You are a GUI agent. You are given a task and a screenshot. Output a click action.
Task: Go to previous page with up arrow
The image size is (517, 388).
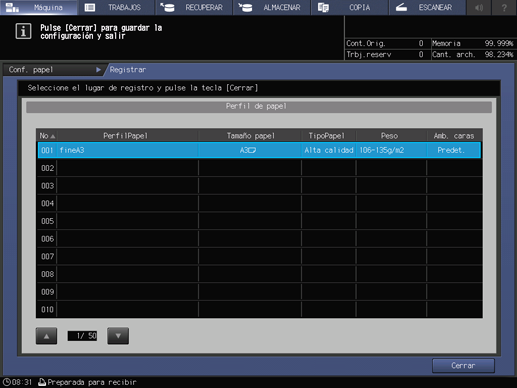pyautogui.click(x=46, y=336)
